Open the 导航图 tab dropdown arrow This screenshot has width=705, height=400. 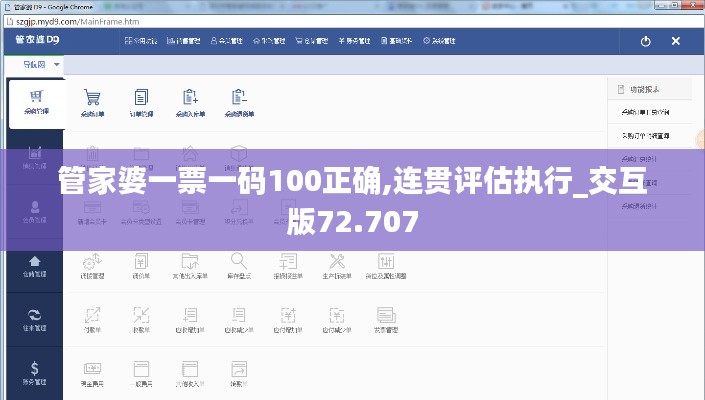pyautogui.click(x=57, y=65)
